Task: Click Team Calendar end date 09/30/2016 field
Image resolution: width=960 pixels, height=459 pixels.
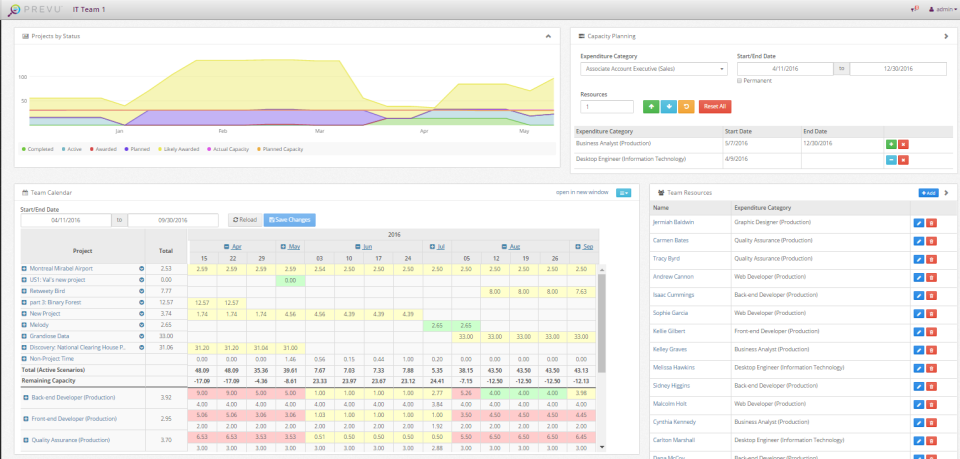Action: pyautogui.click(x=173, y=220)
